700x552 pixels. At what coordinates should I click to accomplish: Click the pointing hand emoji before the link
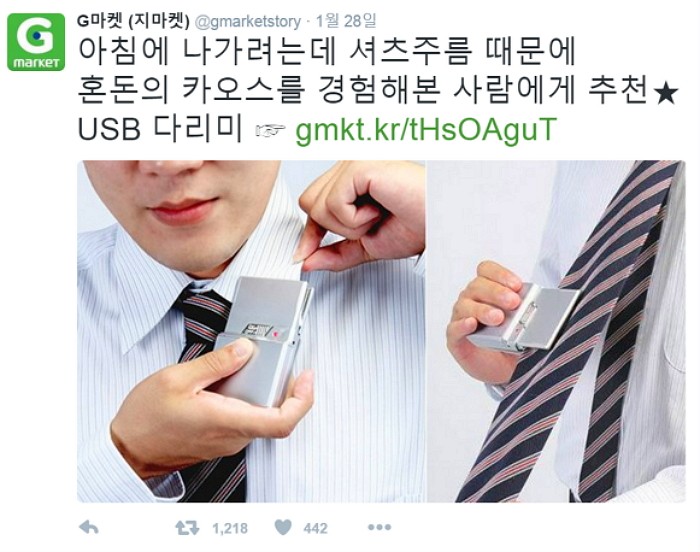[269, 130]
